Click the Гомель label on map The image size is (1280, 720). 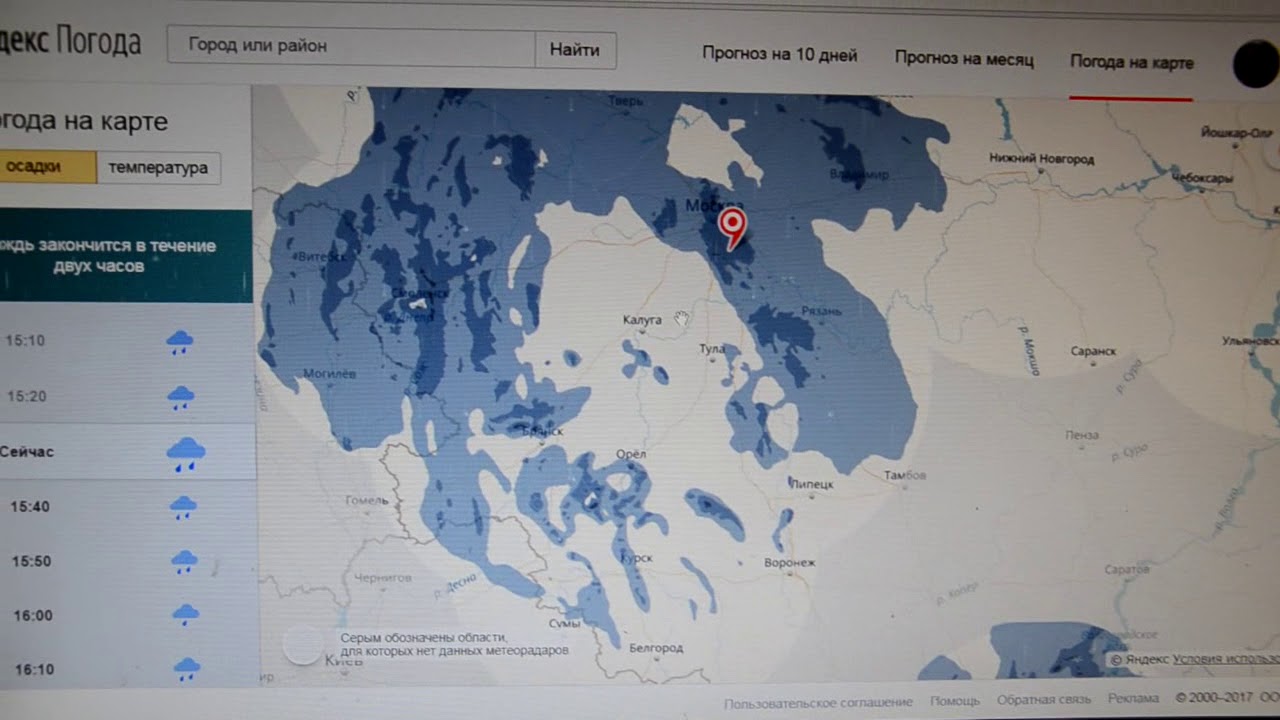point(366,500)
